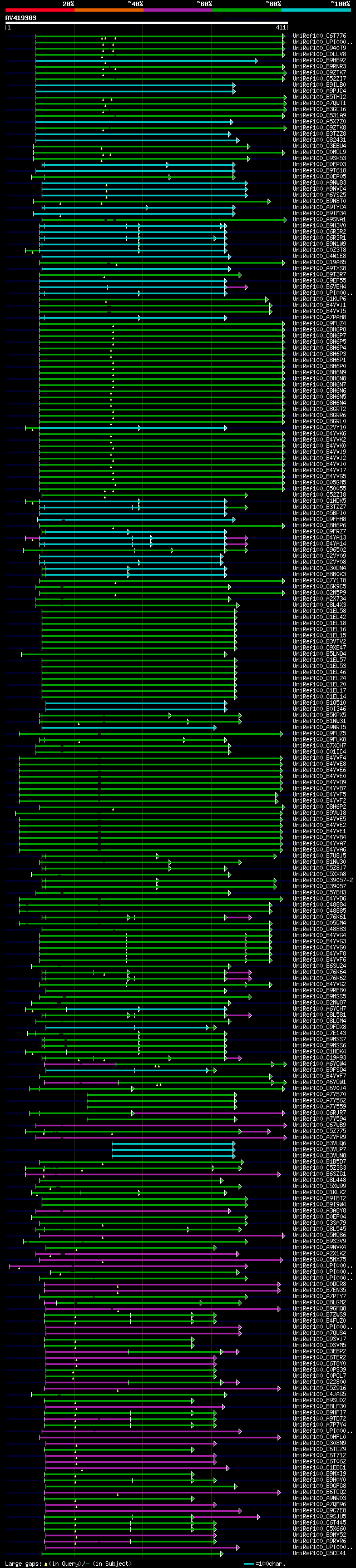The image size is (356, 1568).
Task: Select subject UniRef100_B9IBT2
Action: pos(319,1199)
